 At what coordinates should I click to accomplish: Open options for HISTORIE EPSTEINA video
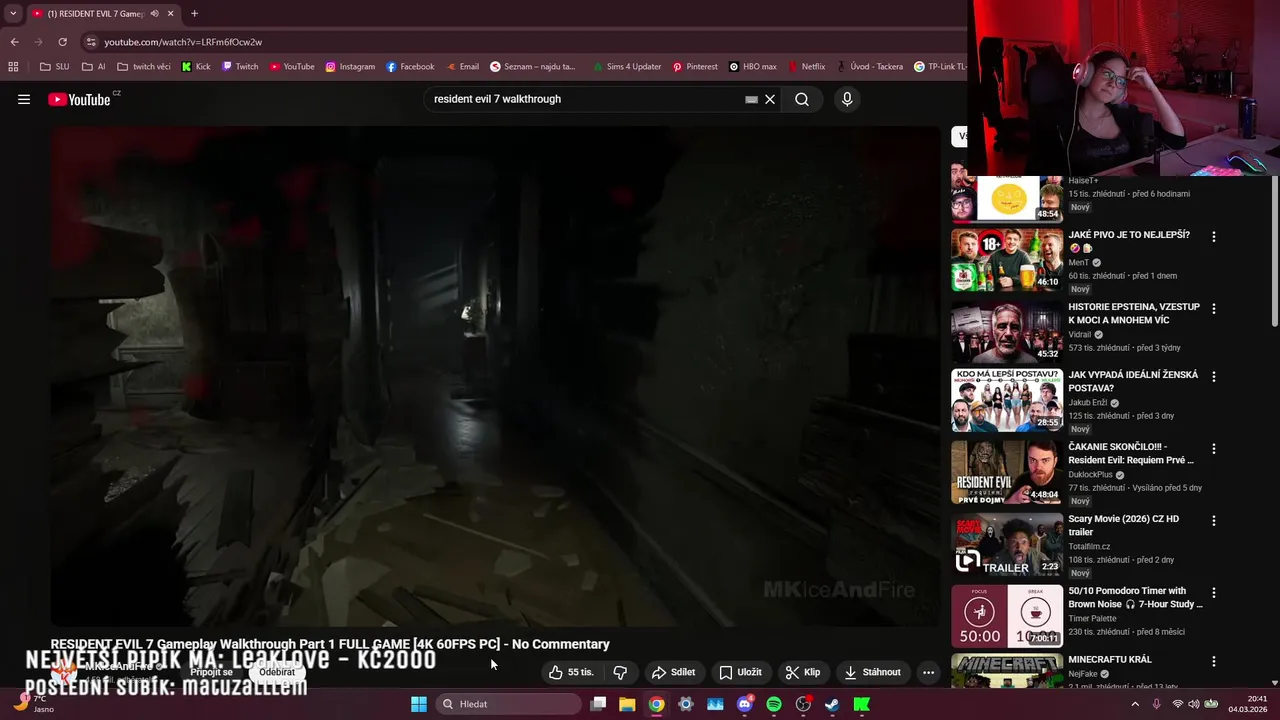point(1214,309)
